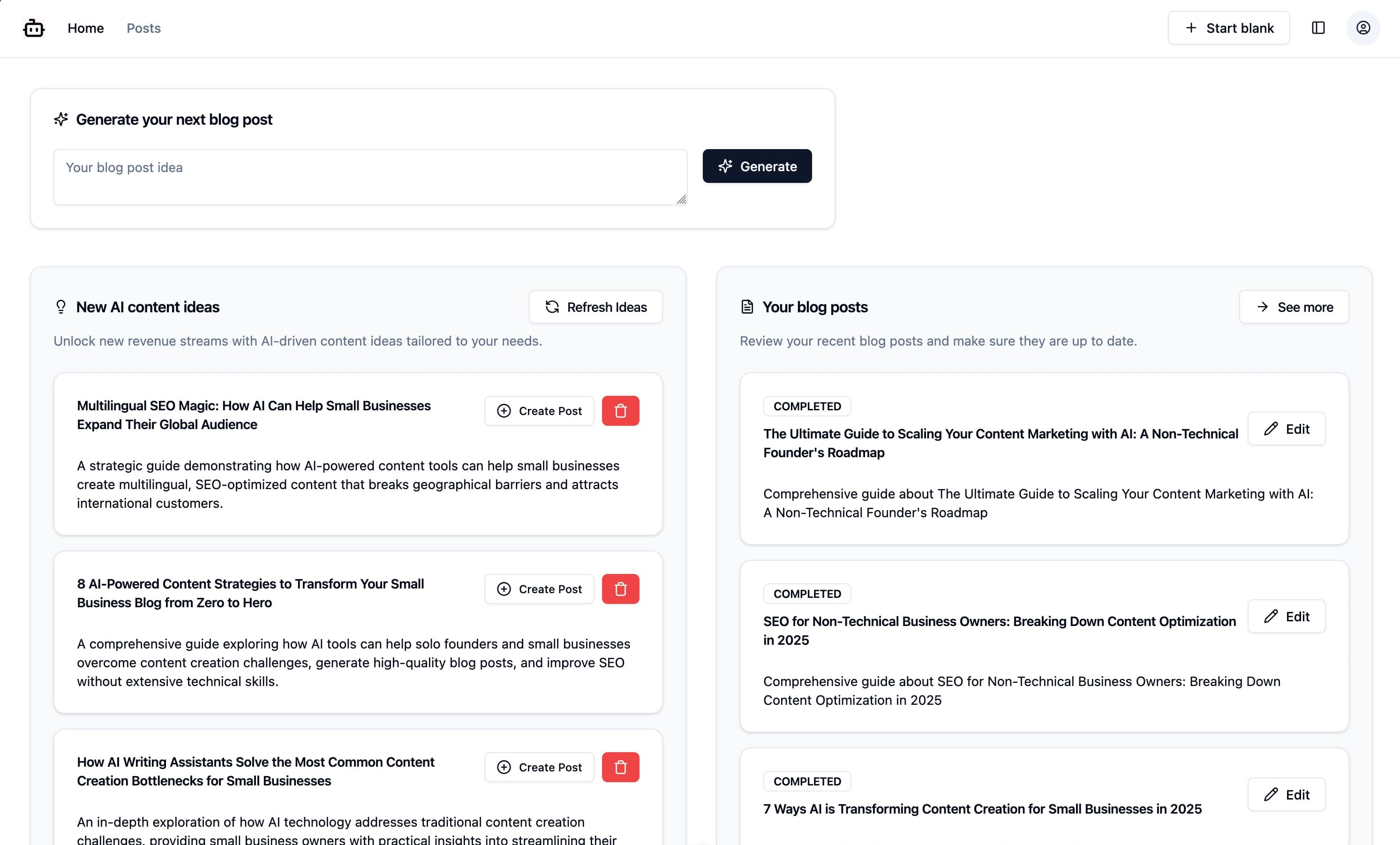Create Post for 8 AI-Powered Content Strategies

click(x=539, y=588)
